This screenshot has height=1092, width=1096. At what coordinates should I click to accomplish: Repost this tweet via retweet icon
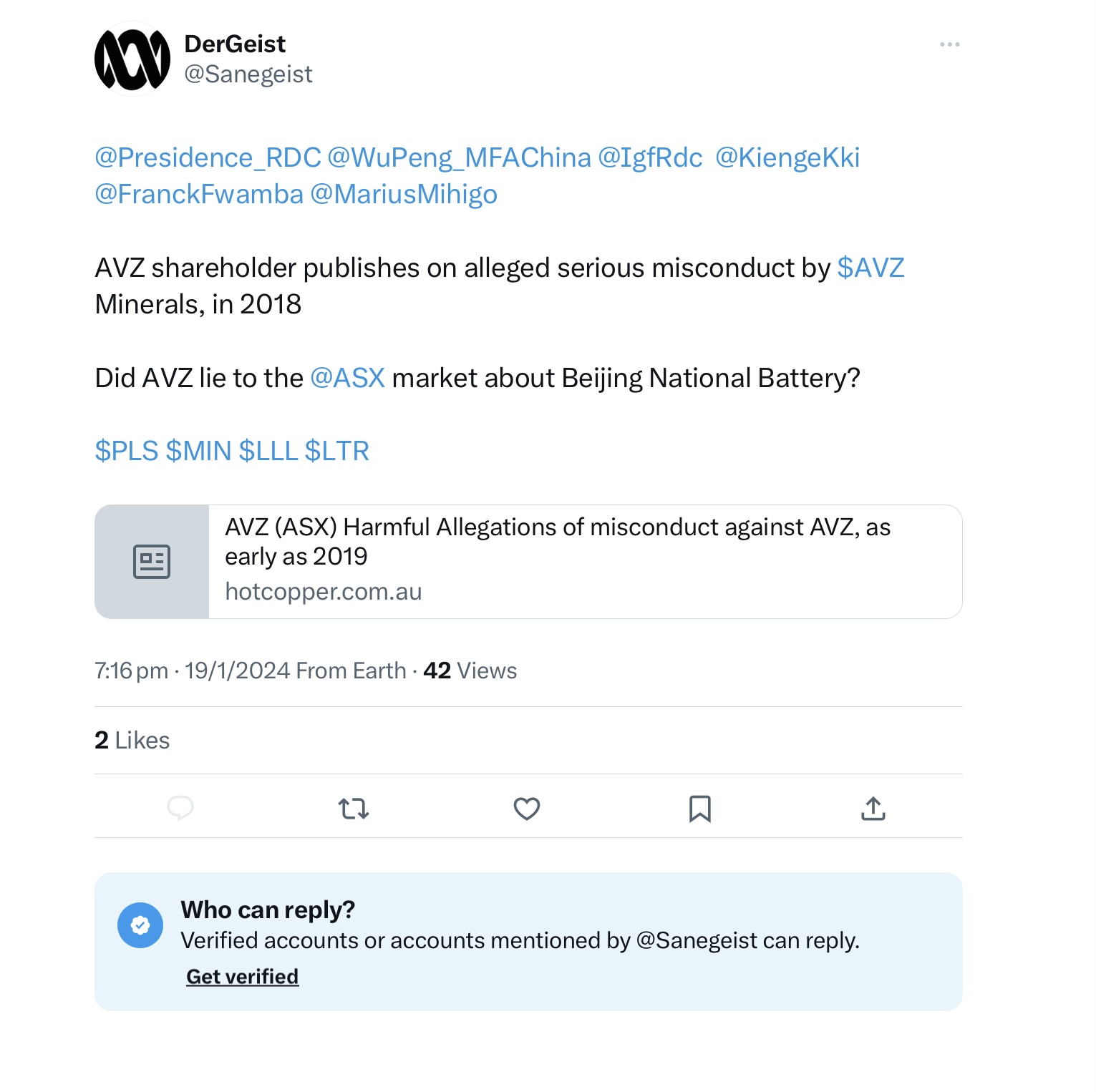click(354, 809)
